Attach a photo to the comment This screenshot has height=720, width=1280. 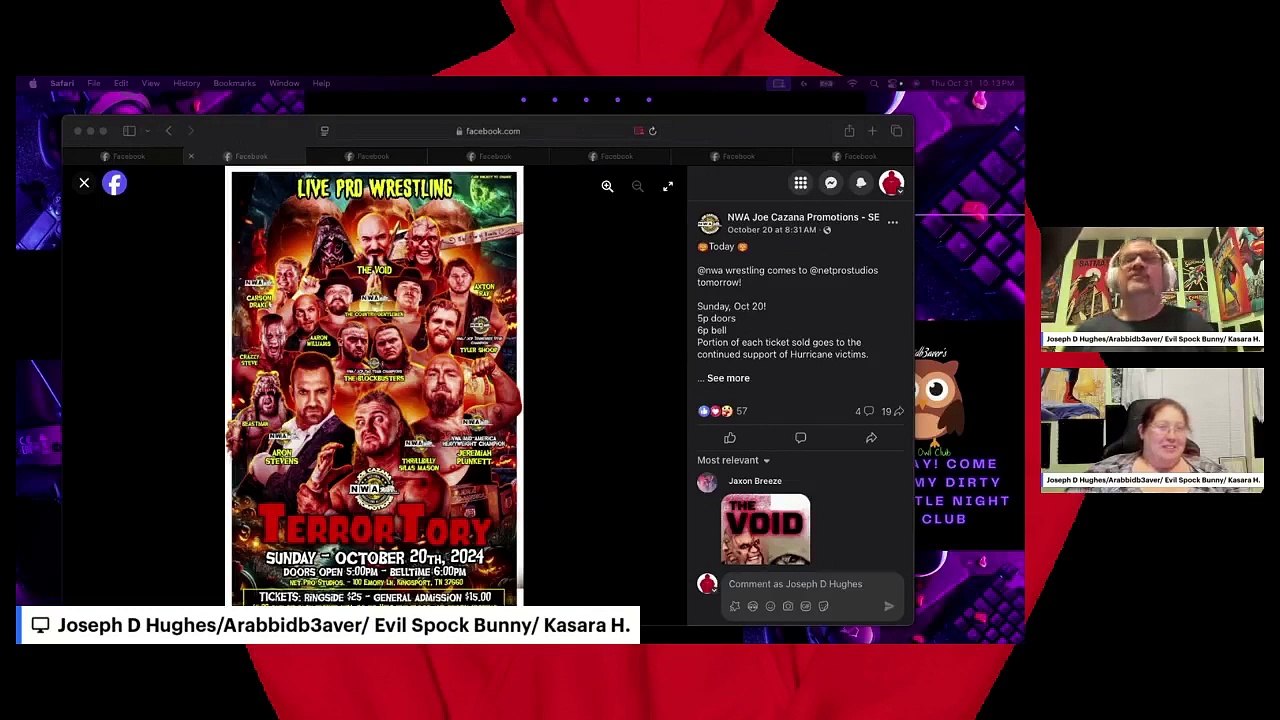tap(788, 606)
